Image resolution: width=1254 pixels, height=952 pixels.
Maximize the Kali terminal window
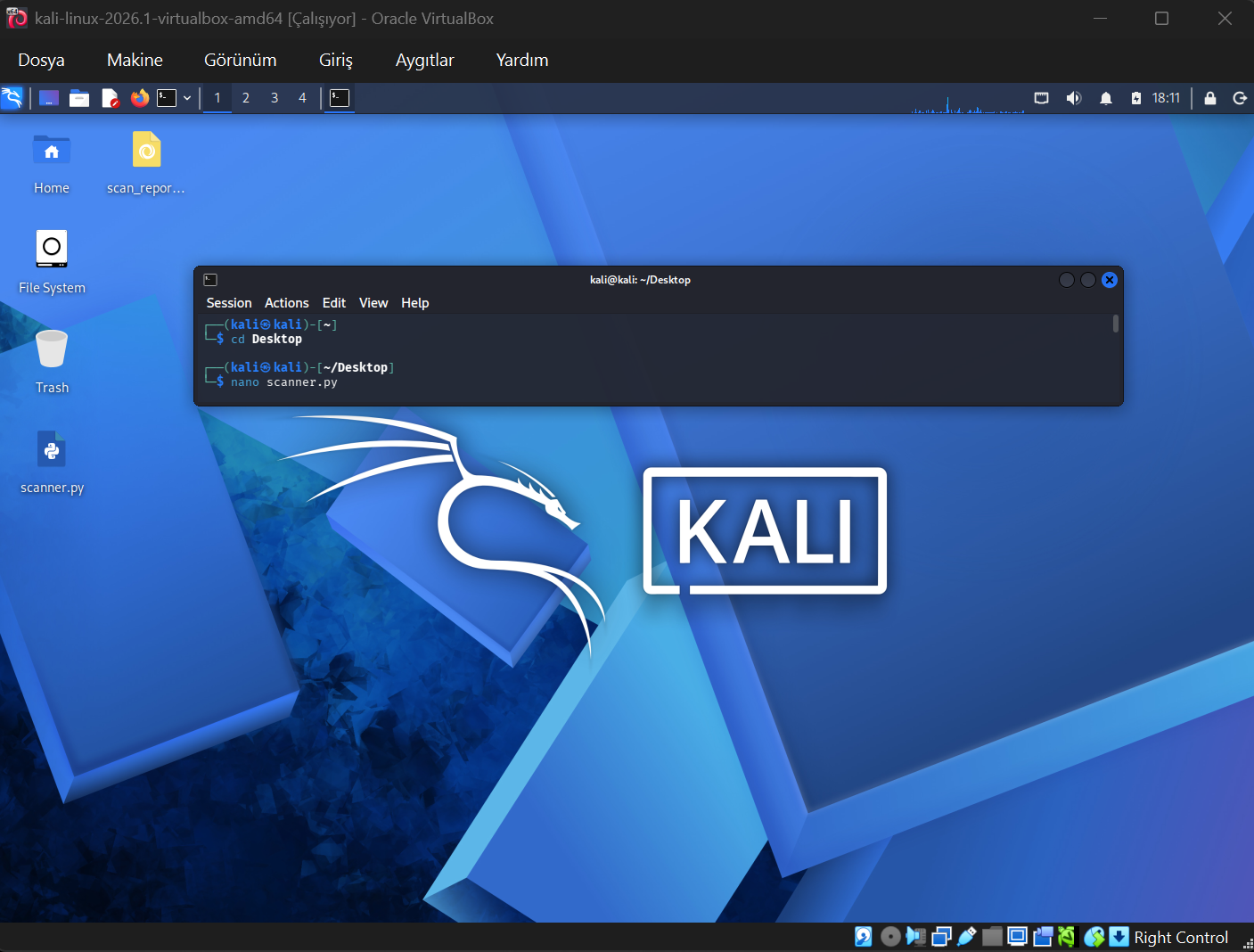1088,280
